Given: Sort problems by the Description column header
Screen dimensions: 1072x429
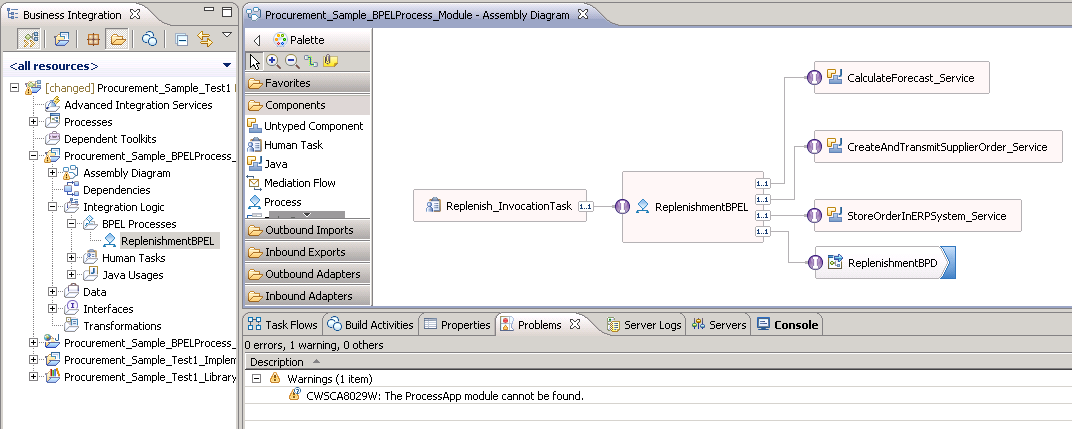Looking at the screenshot, I should click(276, 362).
